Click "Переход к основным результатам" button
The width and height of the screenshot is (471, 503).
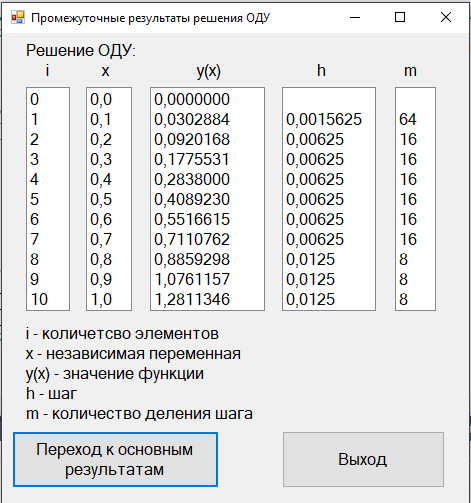115,459
